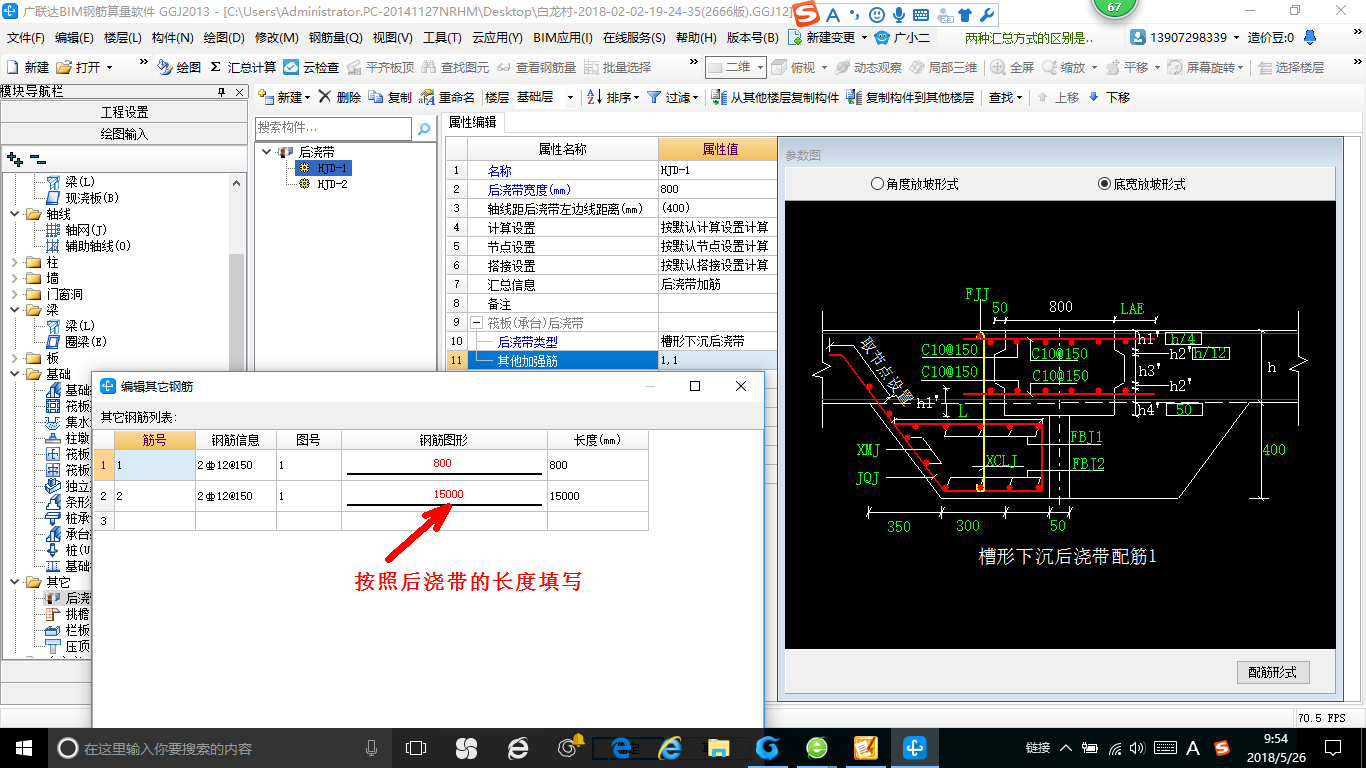1366x768 pixels.
Task: Open the 钢筋量(Q) menu
Action: (335, 37)
